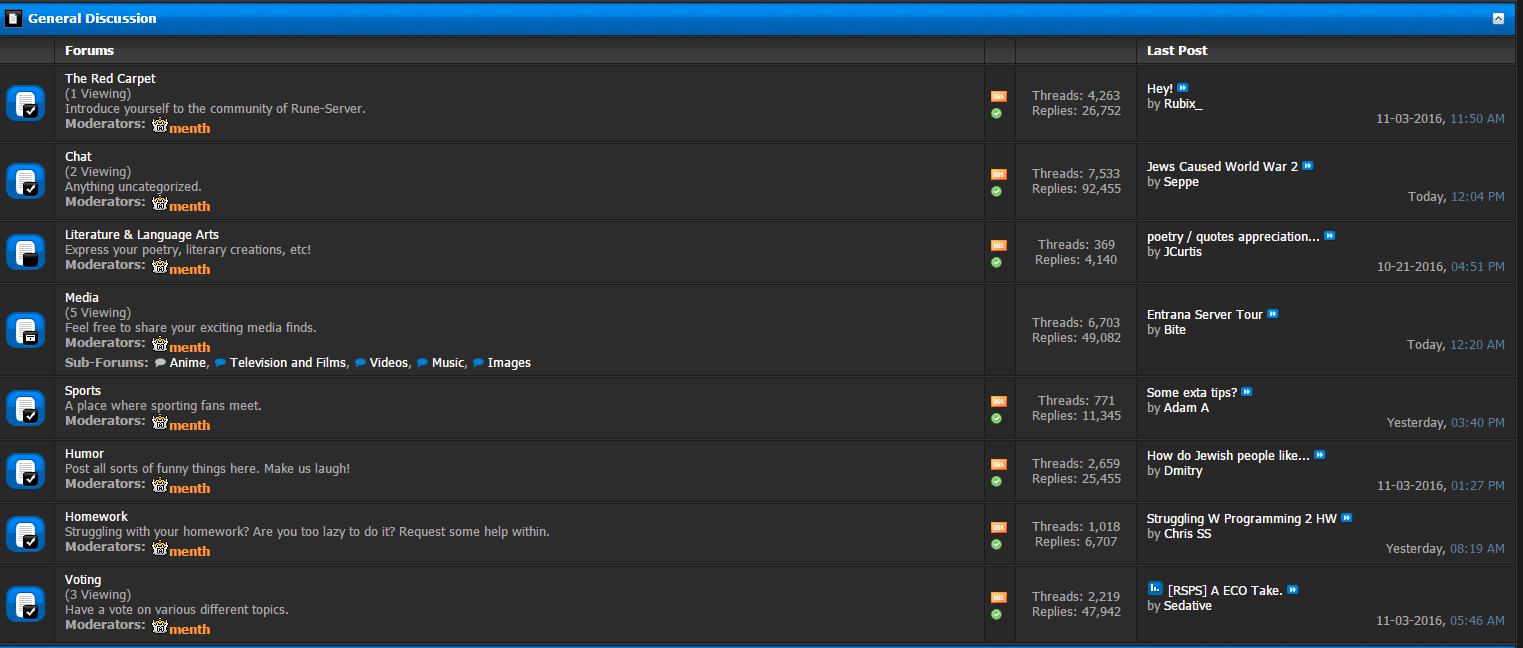Go to last post arrow beside Hey!
Viewport: 1523px width, 648px height.
point(1183,88)
